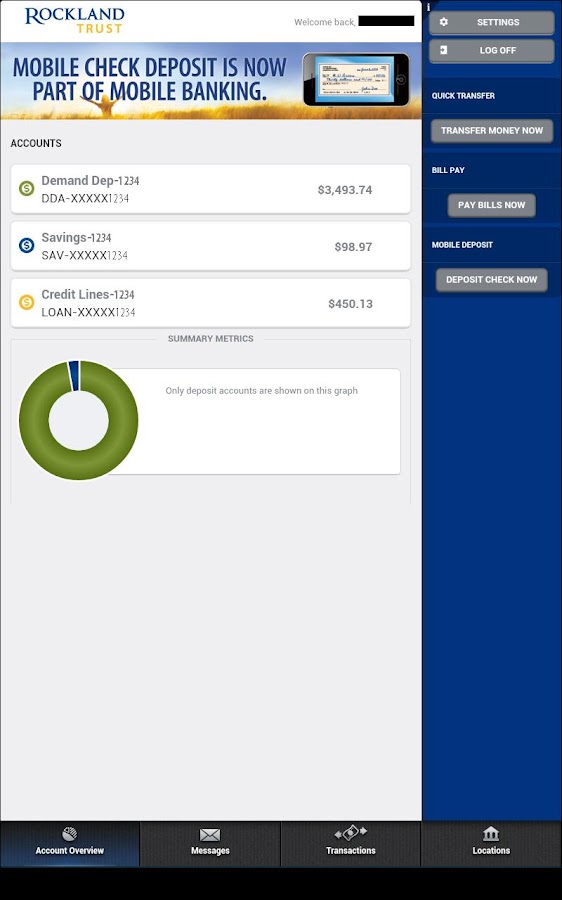
Task: Click the green segment of donut chart
Action: click(x=79, y=465)
